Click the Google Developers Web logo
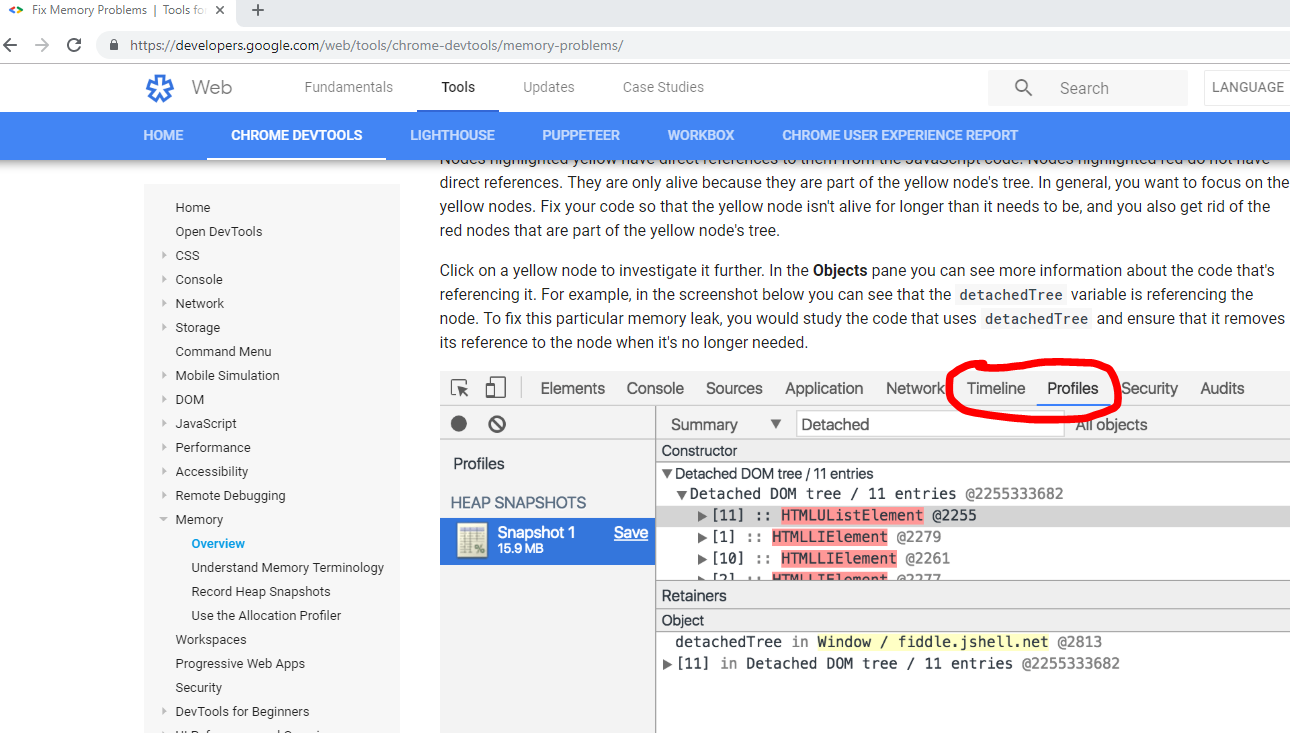Screen dimensions: 1290x733 click(x=159, y=88)
